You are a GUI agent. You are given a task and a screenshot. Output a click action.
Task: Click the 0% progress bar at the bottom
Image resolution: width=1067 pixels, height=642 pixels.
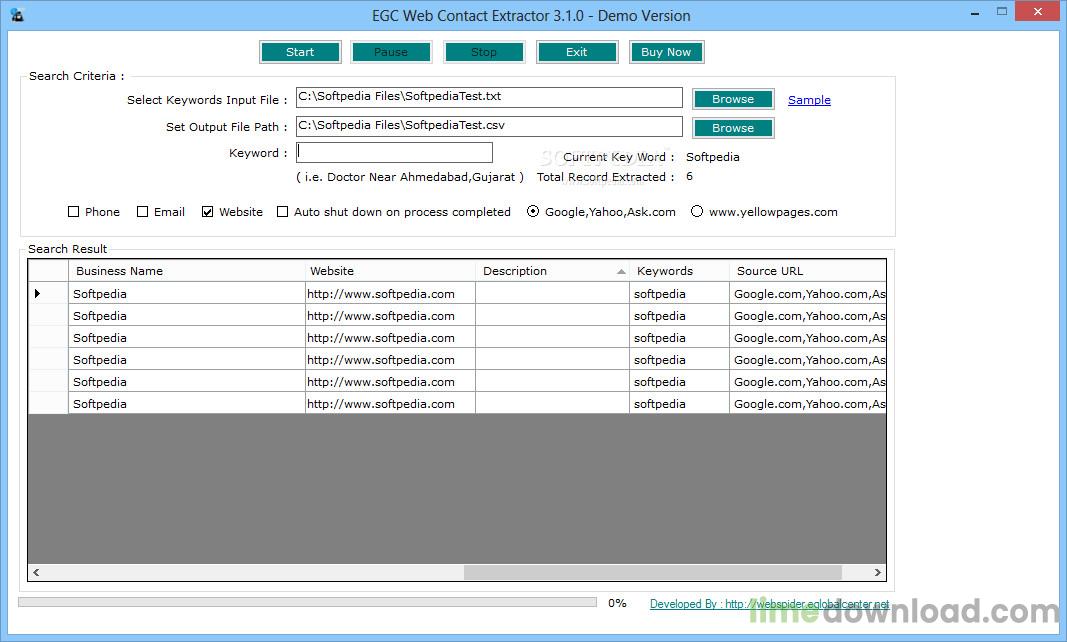click(x=300, y=602)
